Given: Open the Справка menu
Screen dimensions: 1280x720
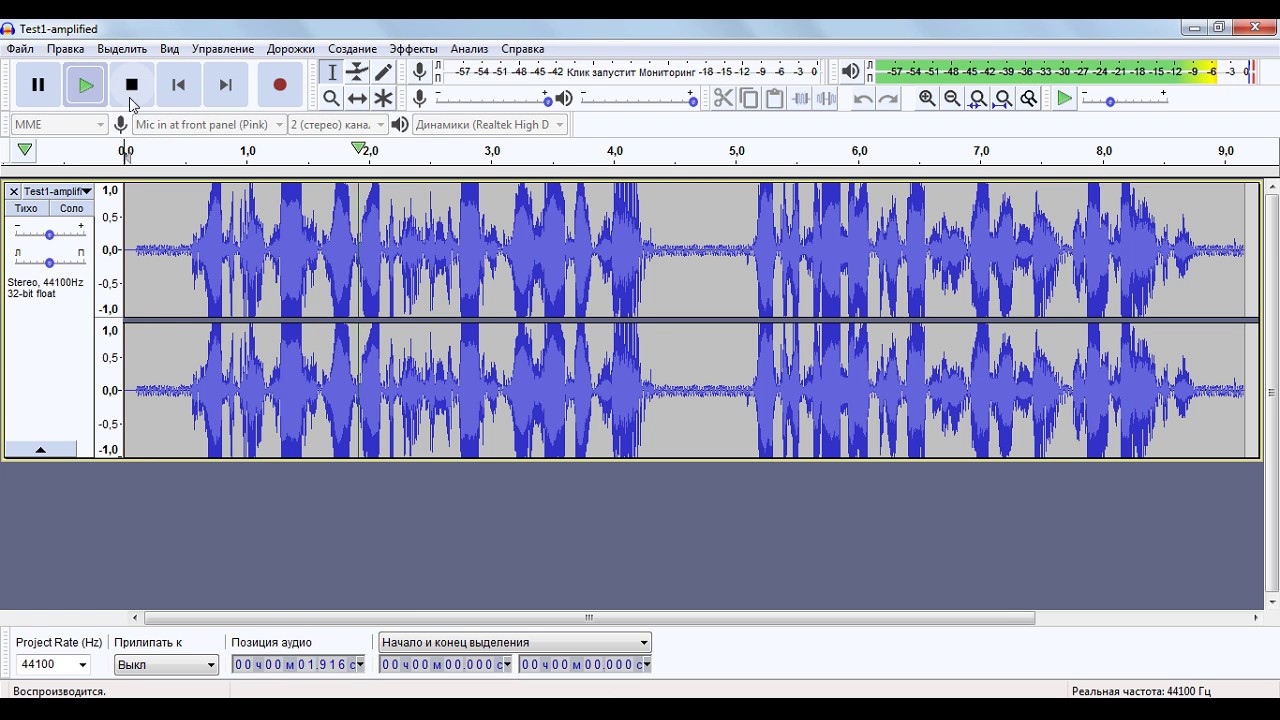Looking at the screenshot, I should coord(523,48).
